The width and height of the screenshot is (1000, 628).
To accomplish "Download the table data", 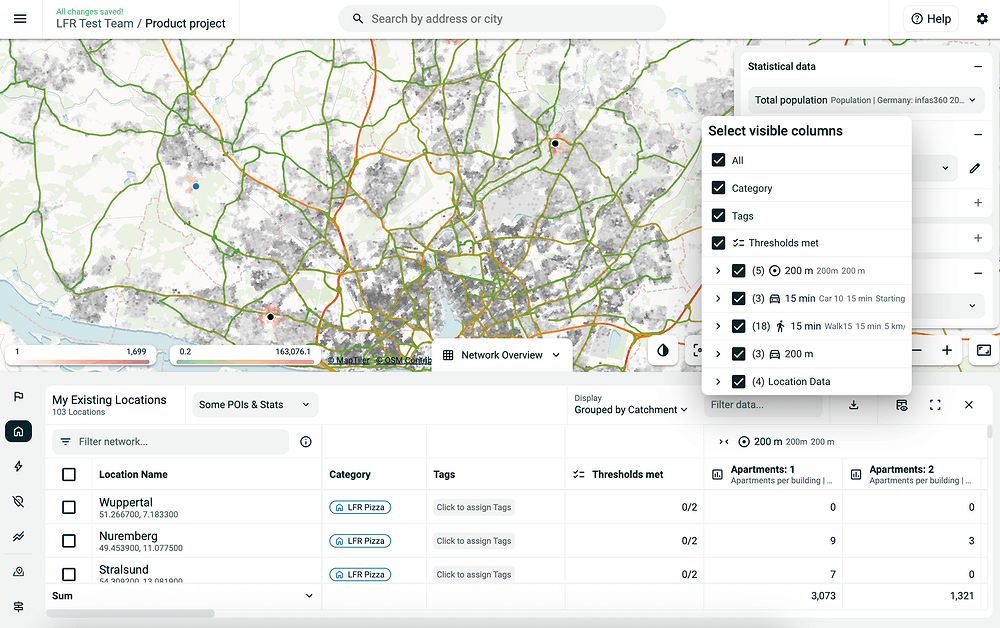I will point(853,405).
